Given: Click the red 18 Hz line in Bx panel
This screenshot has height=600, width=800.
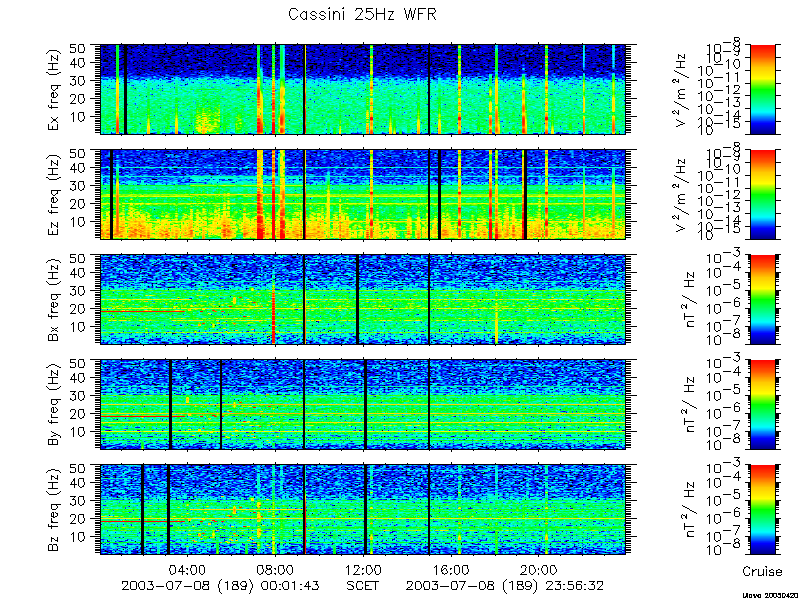Looking at the screenshot, I should 142,311.
